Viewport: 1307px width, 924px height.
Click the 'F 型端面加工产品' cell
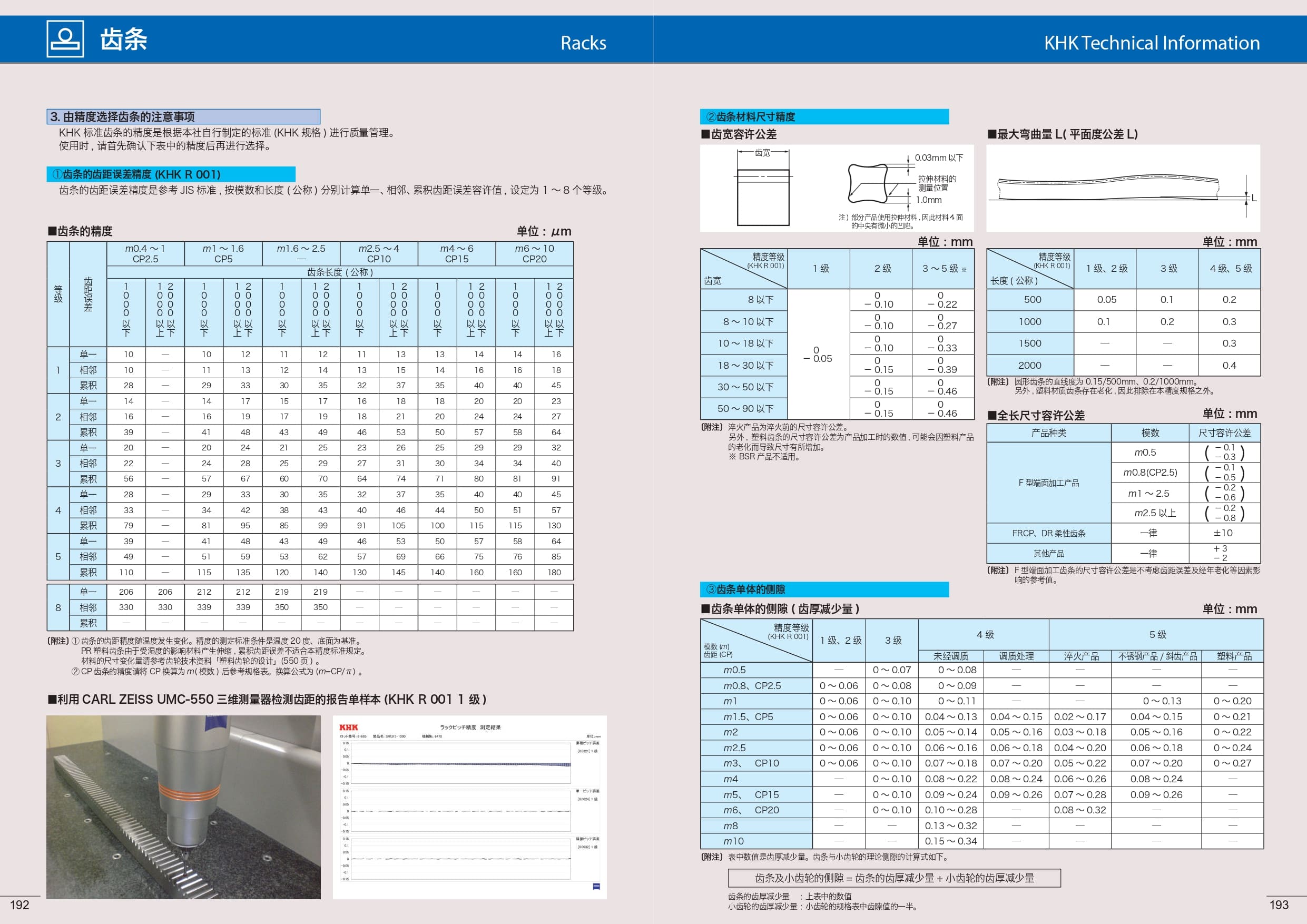click(1048, 483)
